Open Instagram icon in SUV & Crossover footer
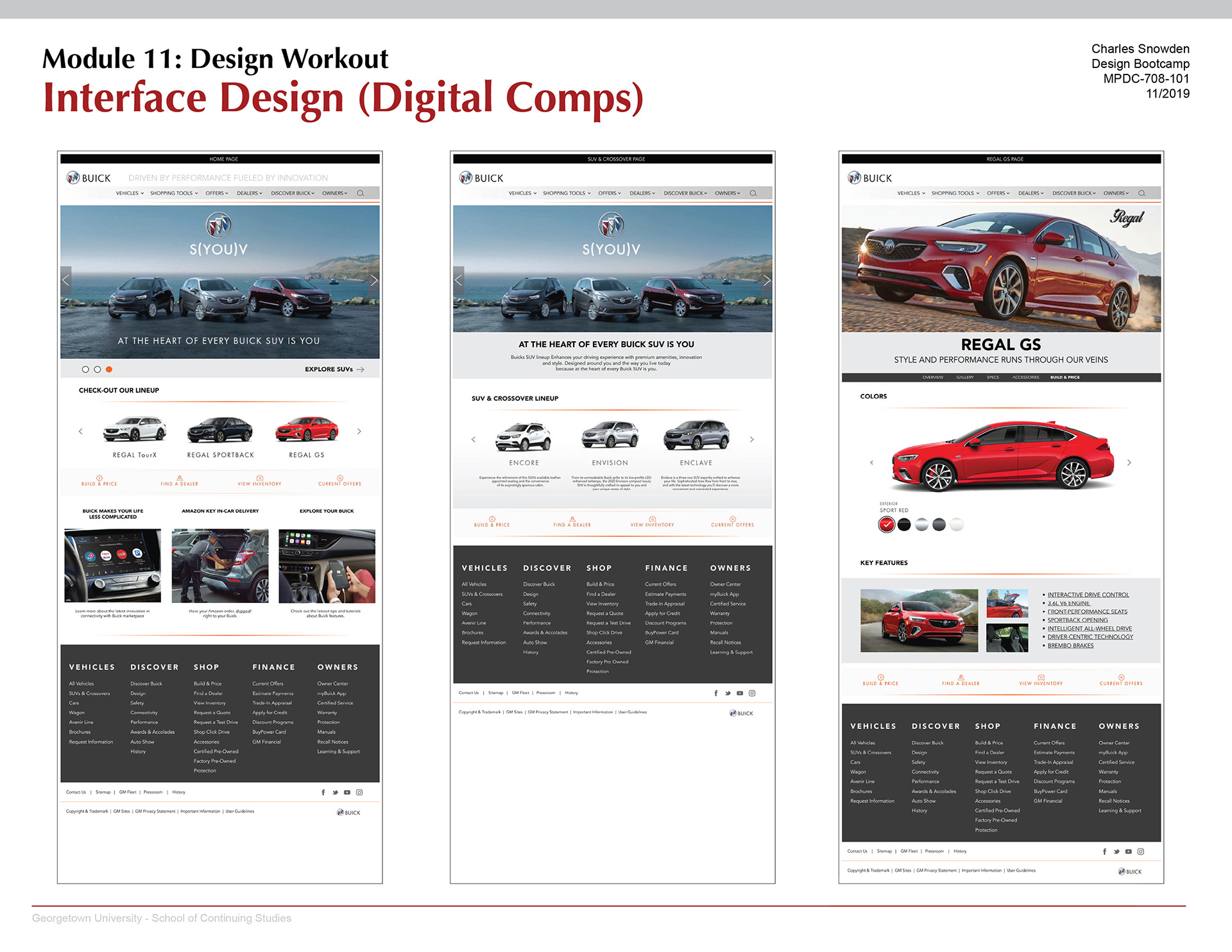 (x=752, y=693)
